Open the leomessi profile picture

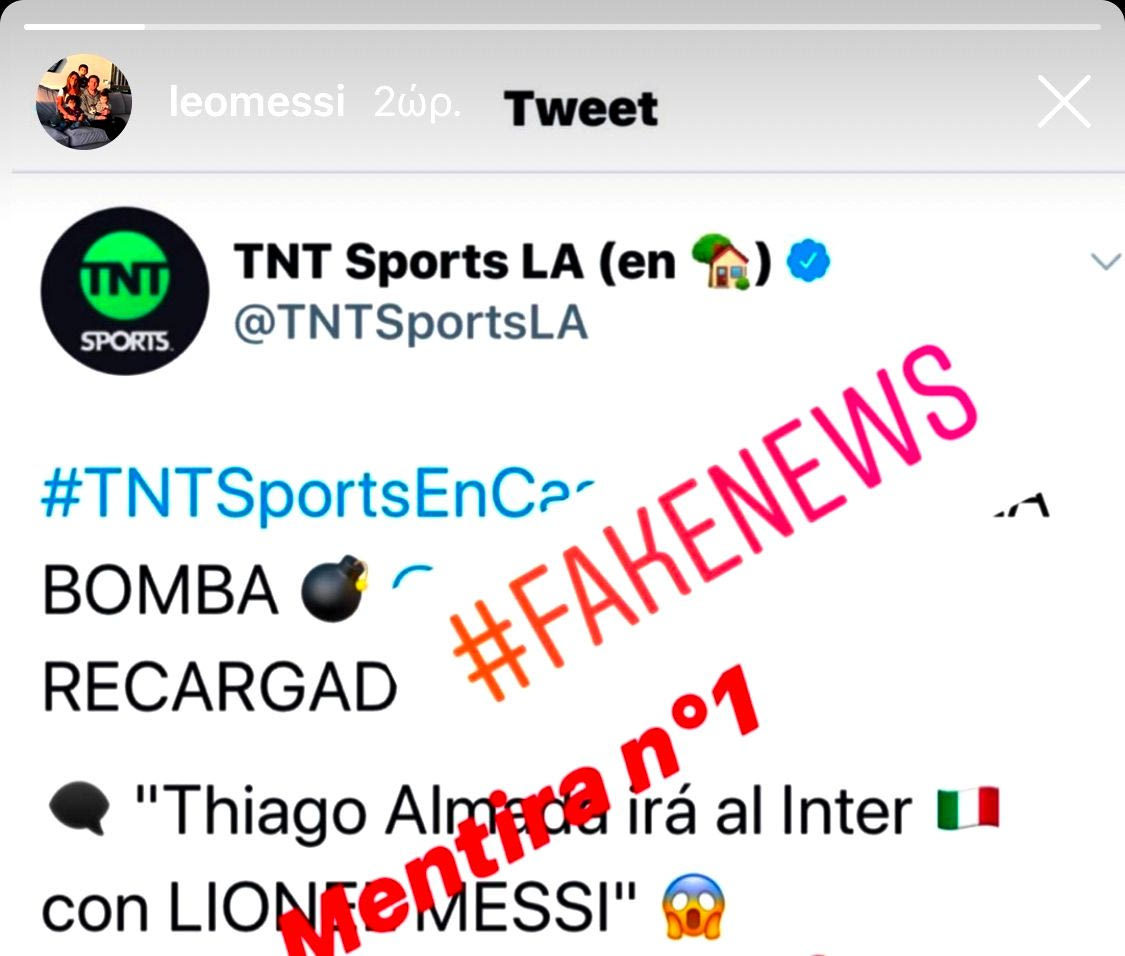click(84, 101)
